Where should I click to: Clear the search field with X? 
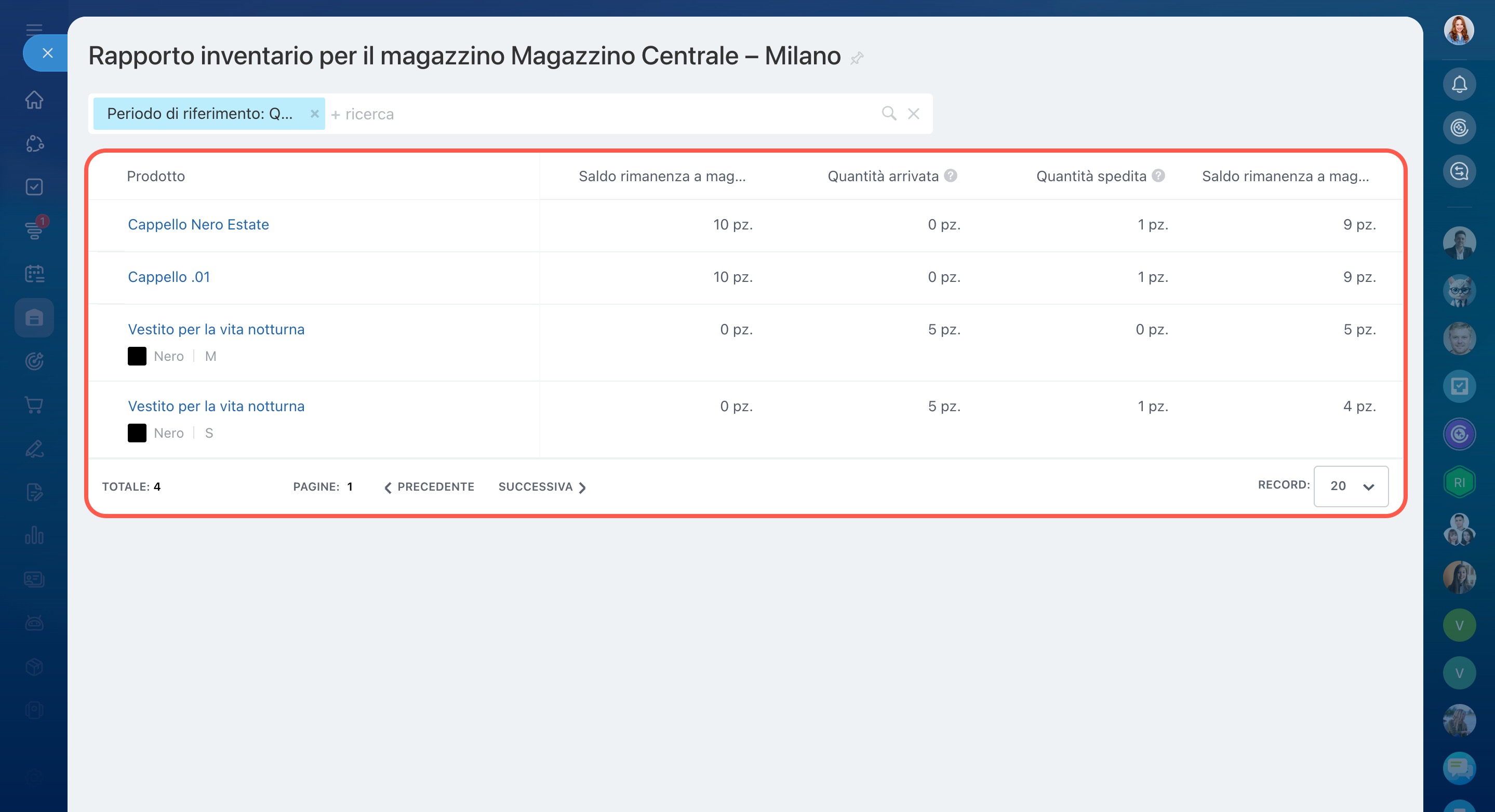tap(914, 114)
